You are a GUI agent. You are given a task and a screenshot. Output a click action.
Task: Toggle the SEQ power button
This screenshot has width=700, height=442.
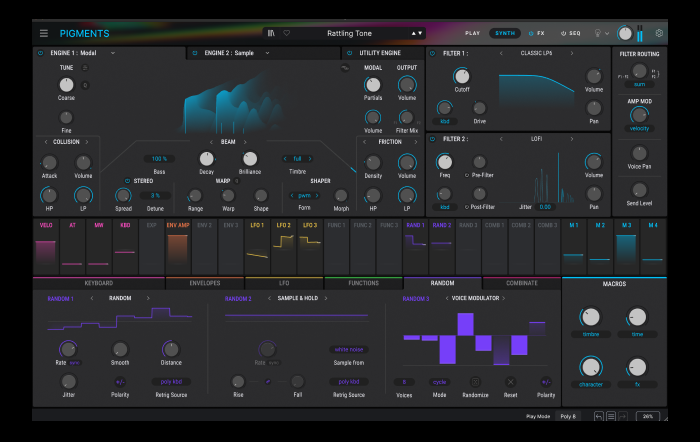563,33
